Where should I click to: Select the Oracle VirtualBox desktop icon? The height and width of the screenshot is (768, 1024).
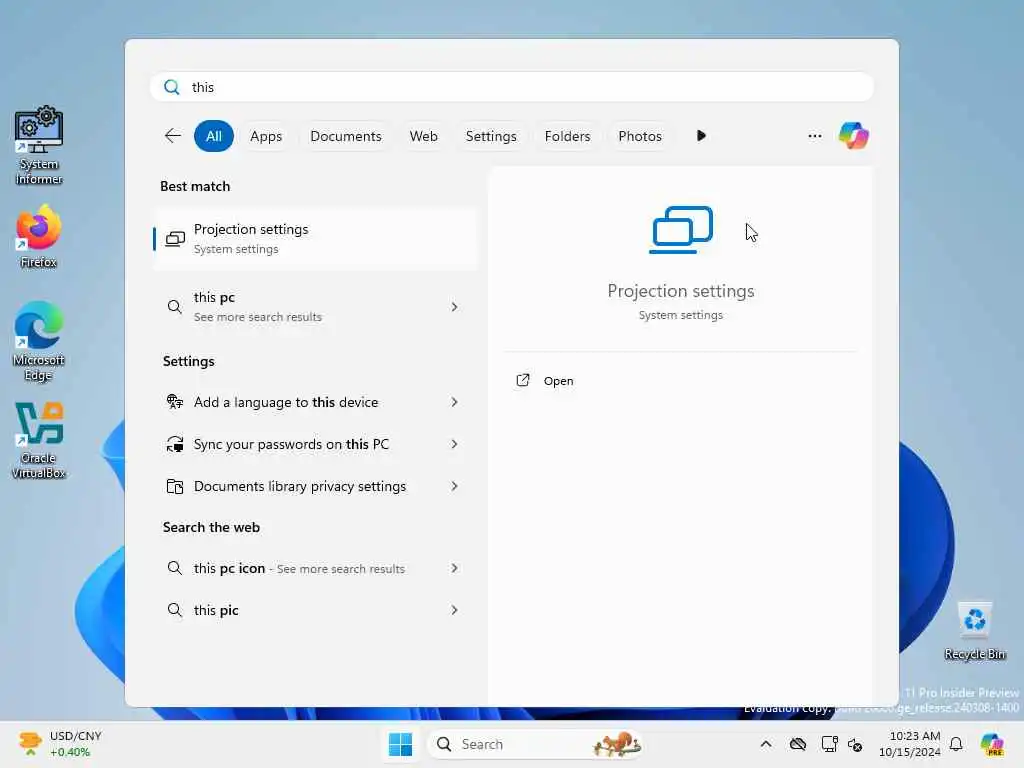pyautogui.click(x=39, y=440)
